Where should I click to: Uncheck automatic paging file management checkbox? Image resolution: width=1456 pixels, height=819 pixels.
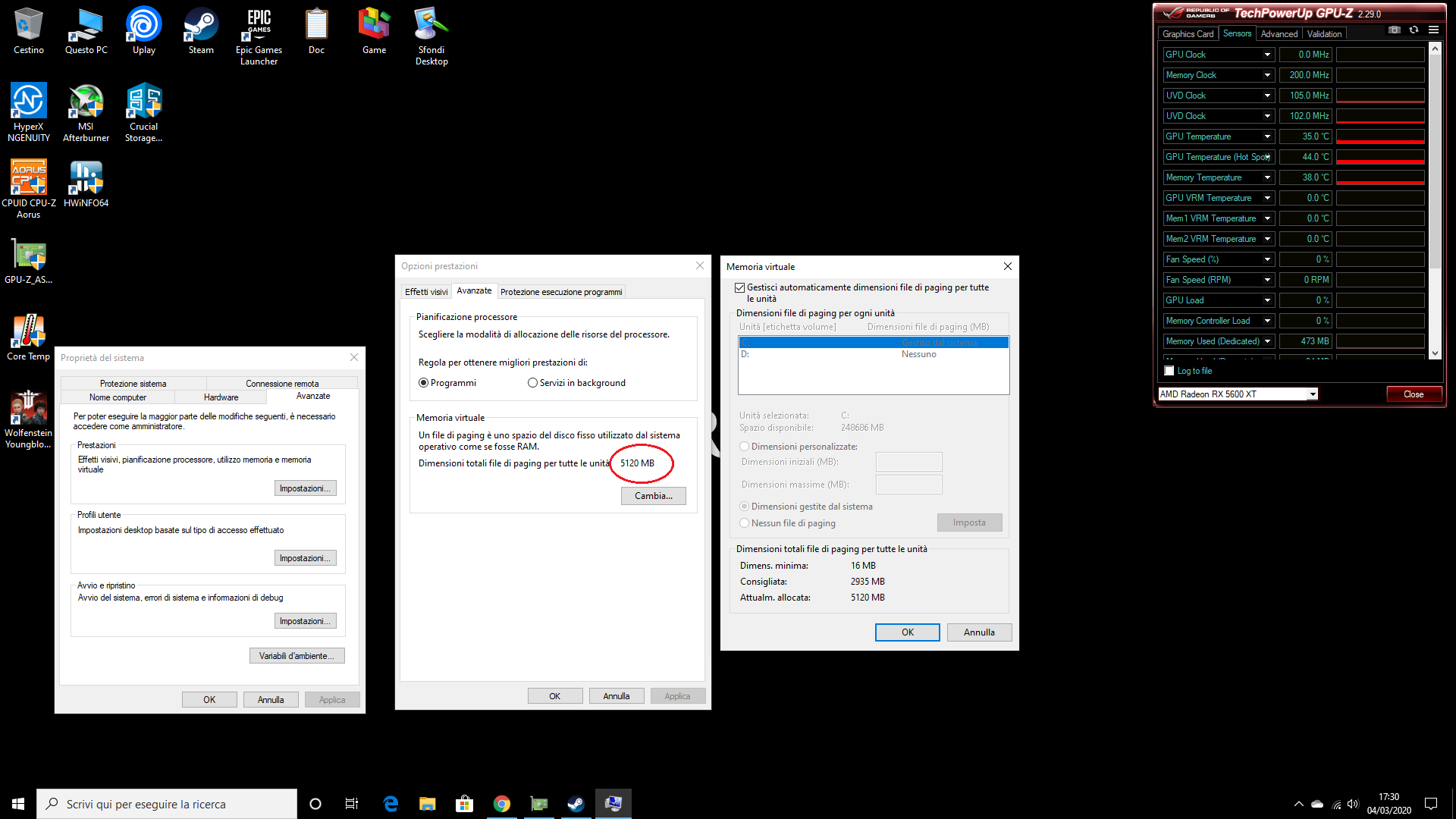pos(739,288)
